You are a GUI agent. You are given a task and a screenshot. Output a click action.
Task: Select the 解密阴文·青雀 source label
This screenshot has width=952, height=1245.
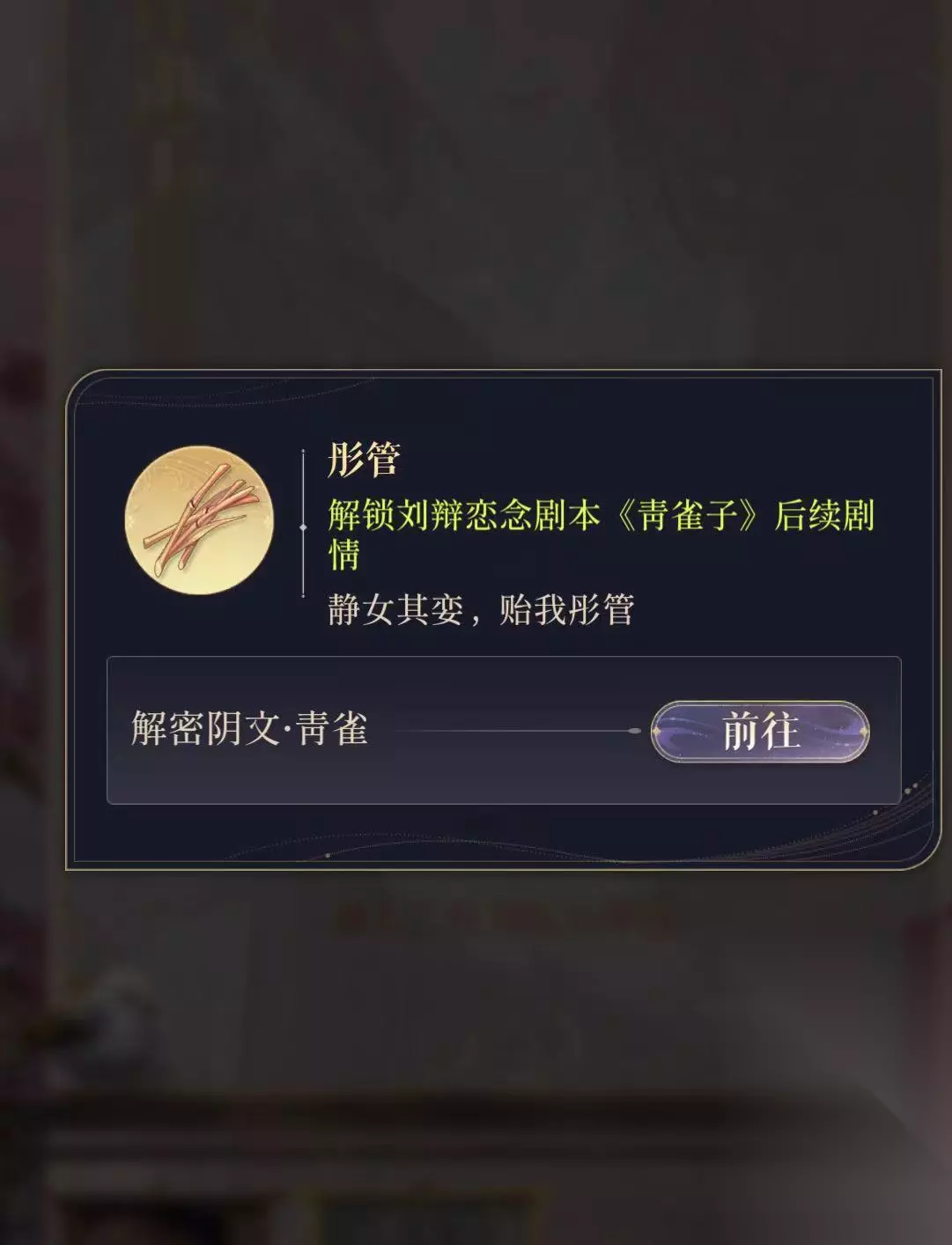(249, 729)
